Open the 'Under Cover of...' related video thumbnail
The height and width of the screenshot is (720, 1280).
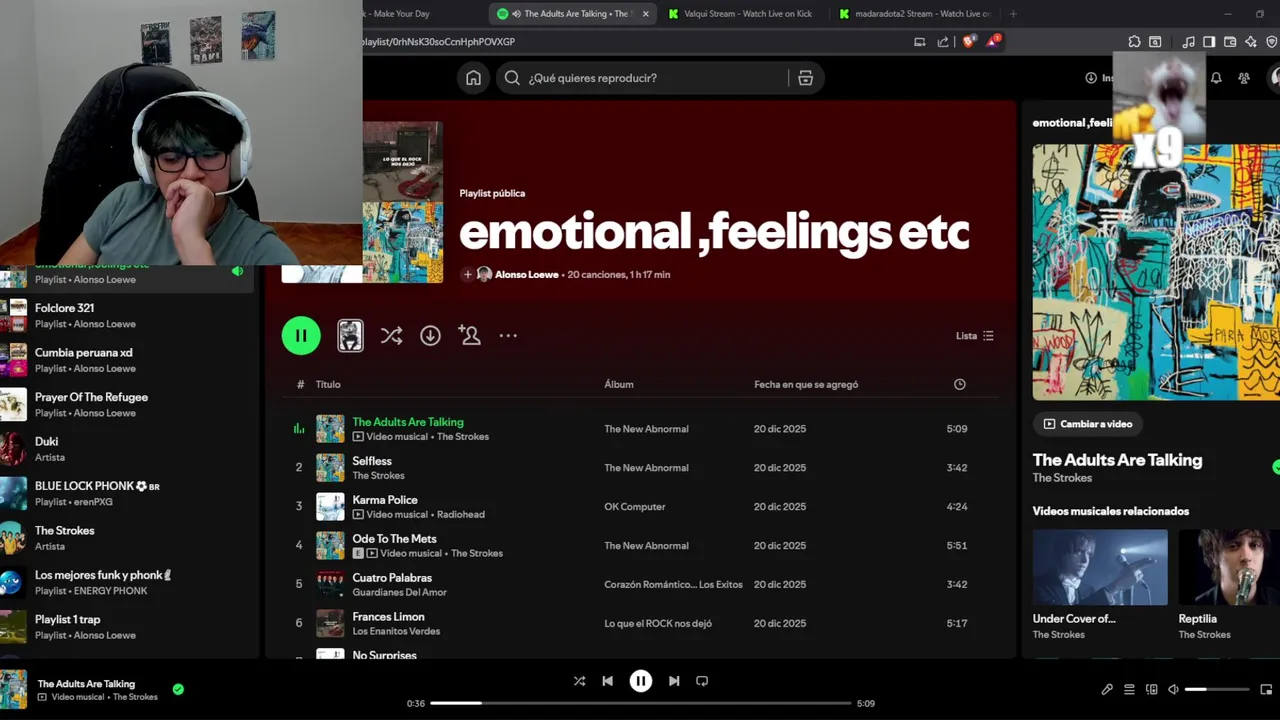pyautogui.click(x=1100, y=567)
